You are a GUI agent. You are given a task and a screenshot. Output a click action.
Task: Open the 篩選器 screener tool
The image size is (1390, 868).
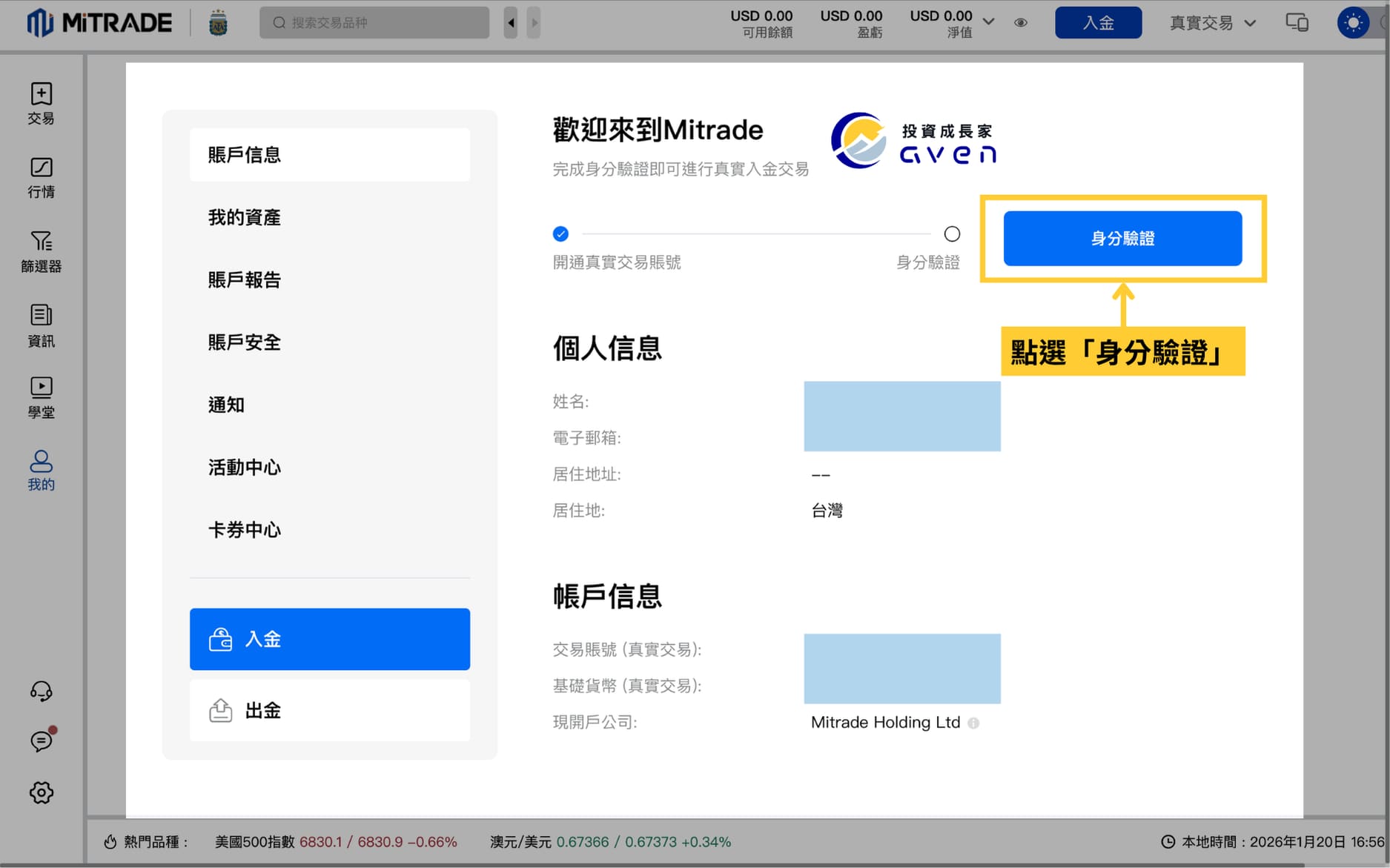click(x=41, y=251)
